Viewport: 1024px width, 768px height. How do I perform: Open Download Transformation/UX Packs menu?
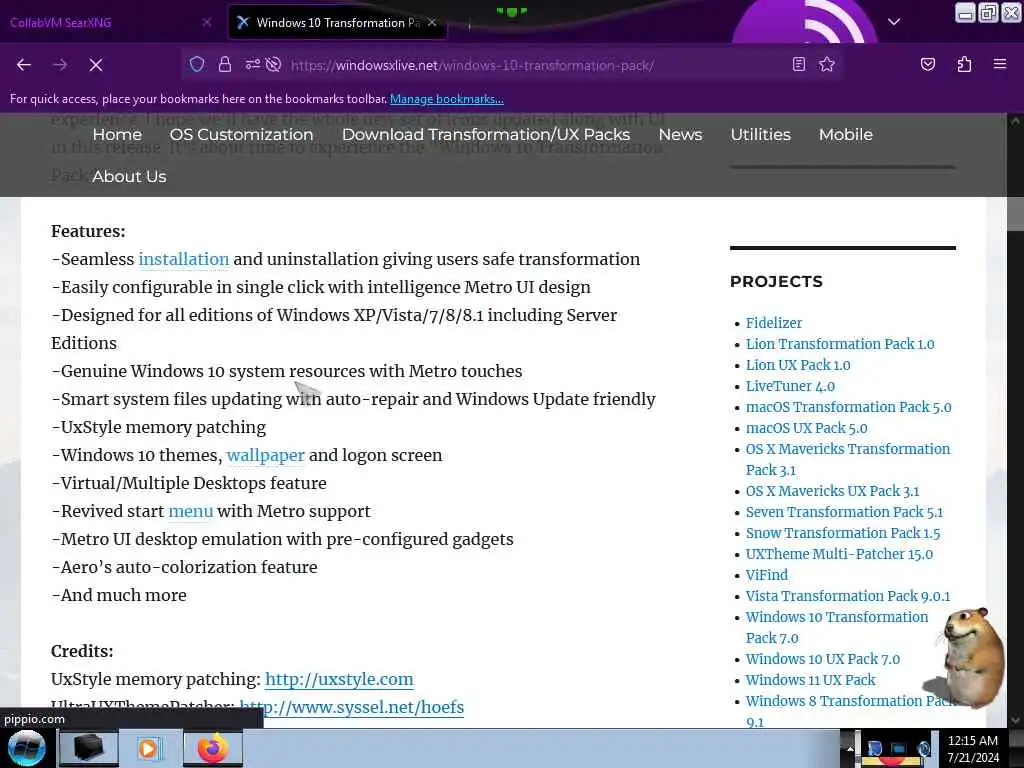pos(486,135)
